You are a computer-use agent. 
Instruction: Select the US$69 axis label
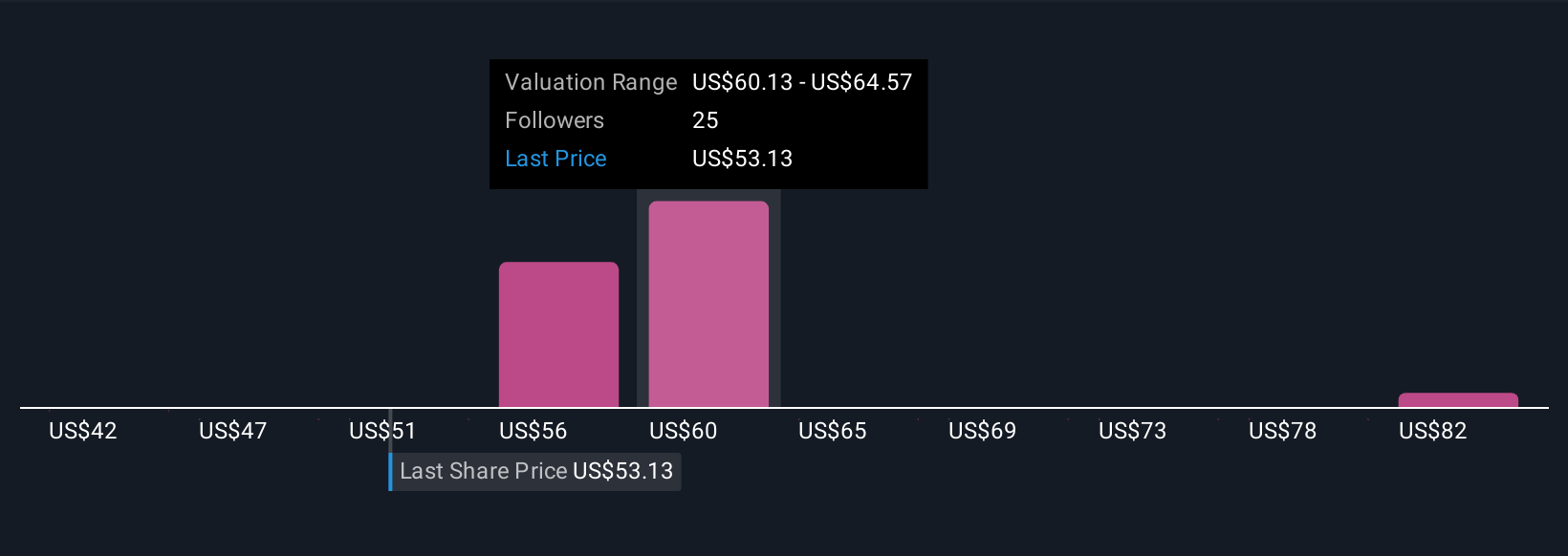[x=982, y=431]
